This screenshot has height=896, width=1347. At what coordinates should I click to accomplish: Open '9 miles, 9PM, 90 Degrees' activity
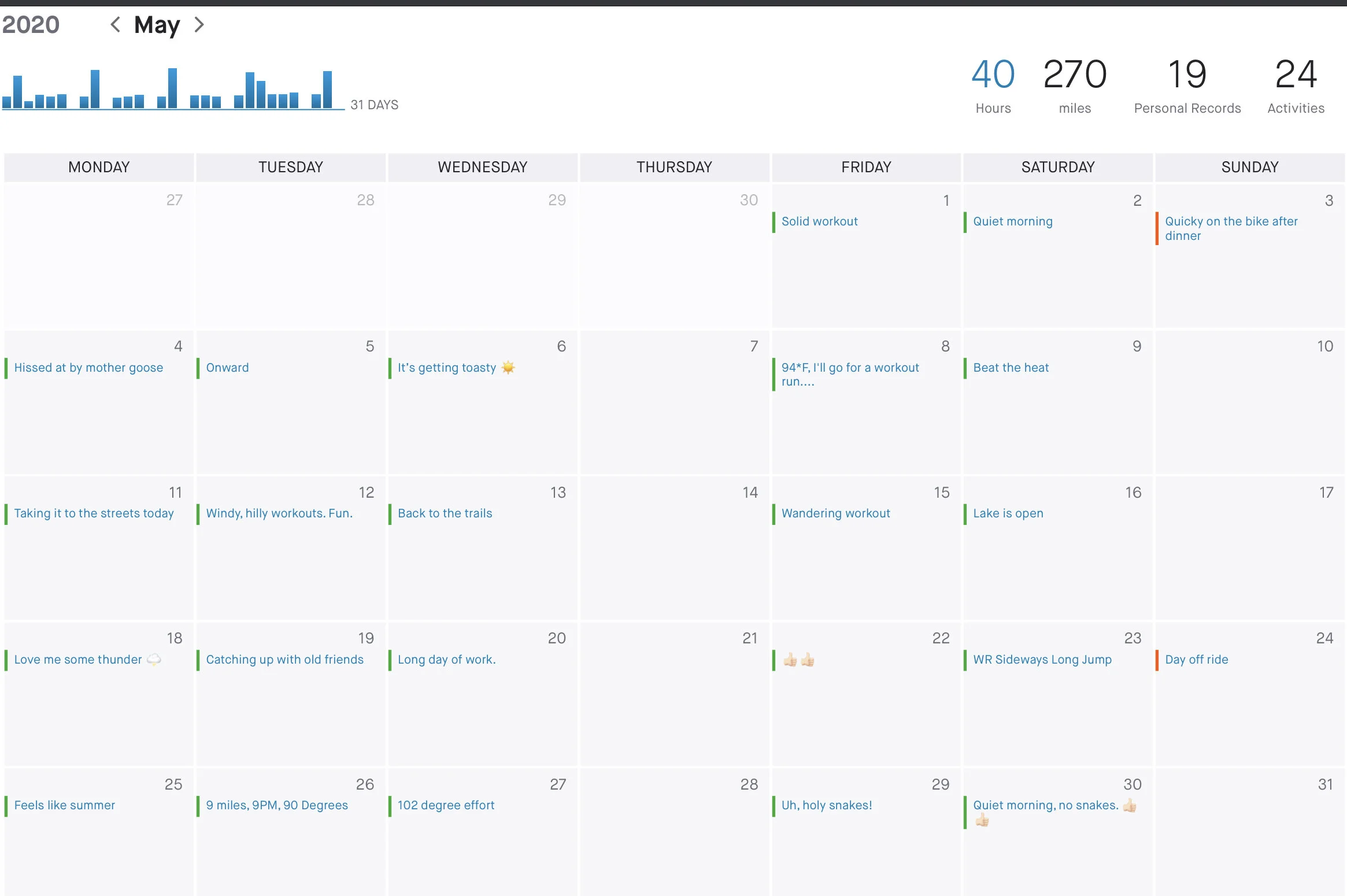coord(276,805)
